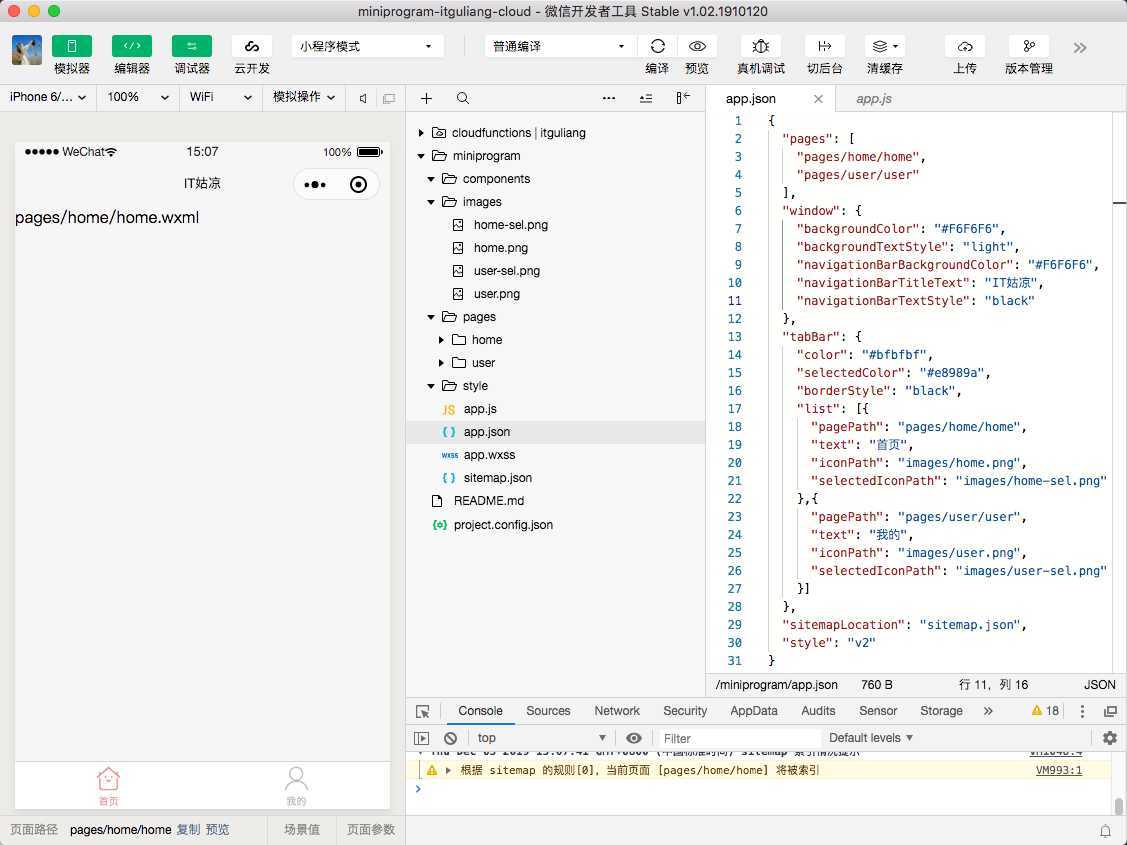The height and width of the screenshot is (845, 1127).
Task: Copy the page path link
Action: click(188, 829)
